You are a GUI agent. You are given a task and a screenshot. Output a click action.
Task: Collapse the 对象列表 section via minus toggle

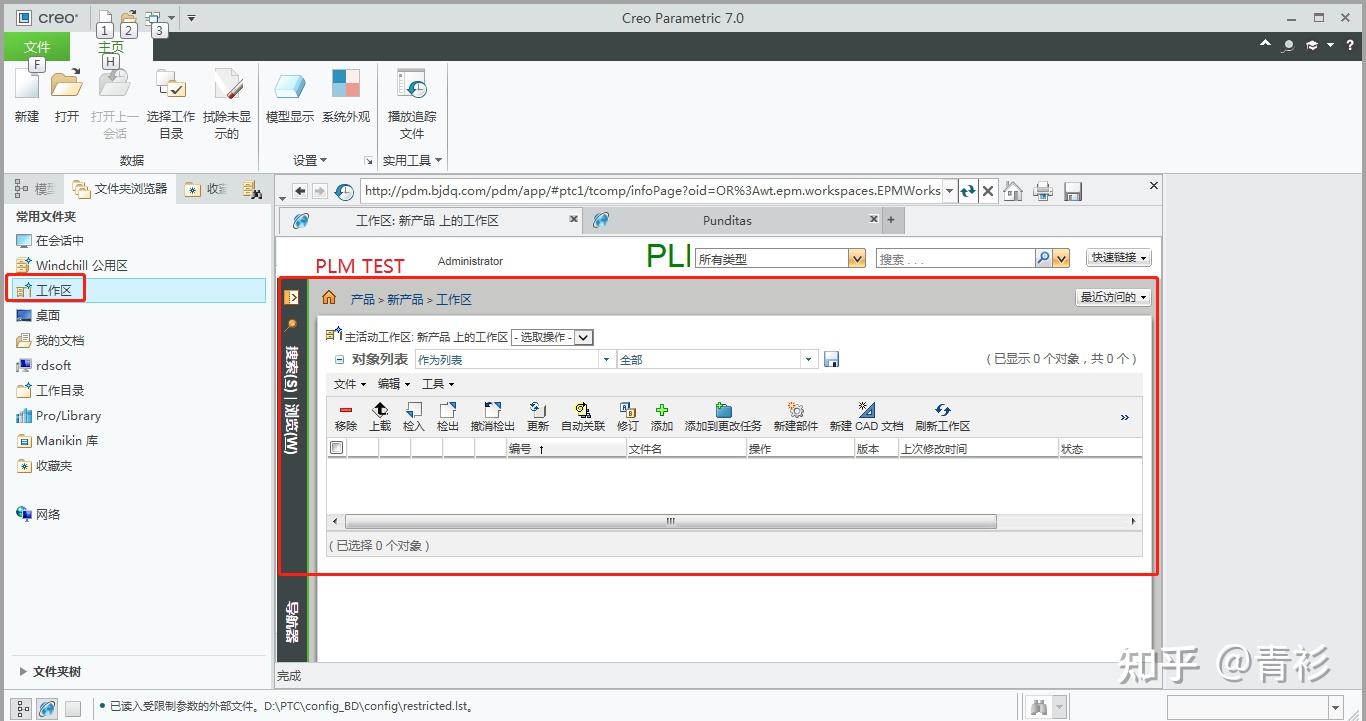[x=338, y=359]
